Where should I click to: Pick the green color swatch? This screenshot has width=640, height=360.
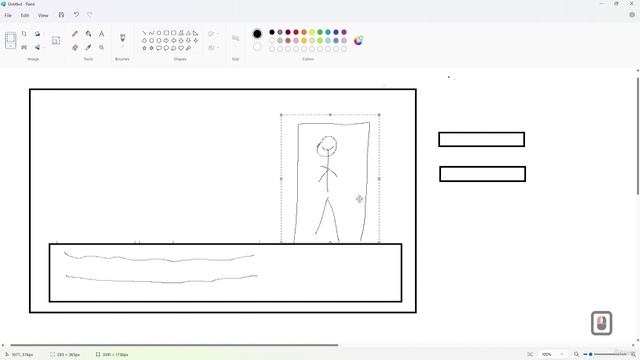[x=320, y=32]
